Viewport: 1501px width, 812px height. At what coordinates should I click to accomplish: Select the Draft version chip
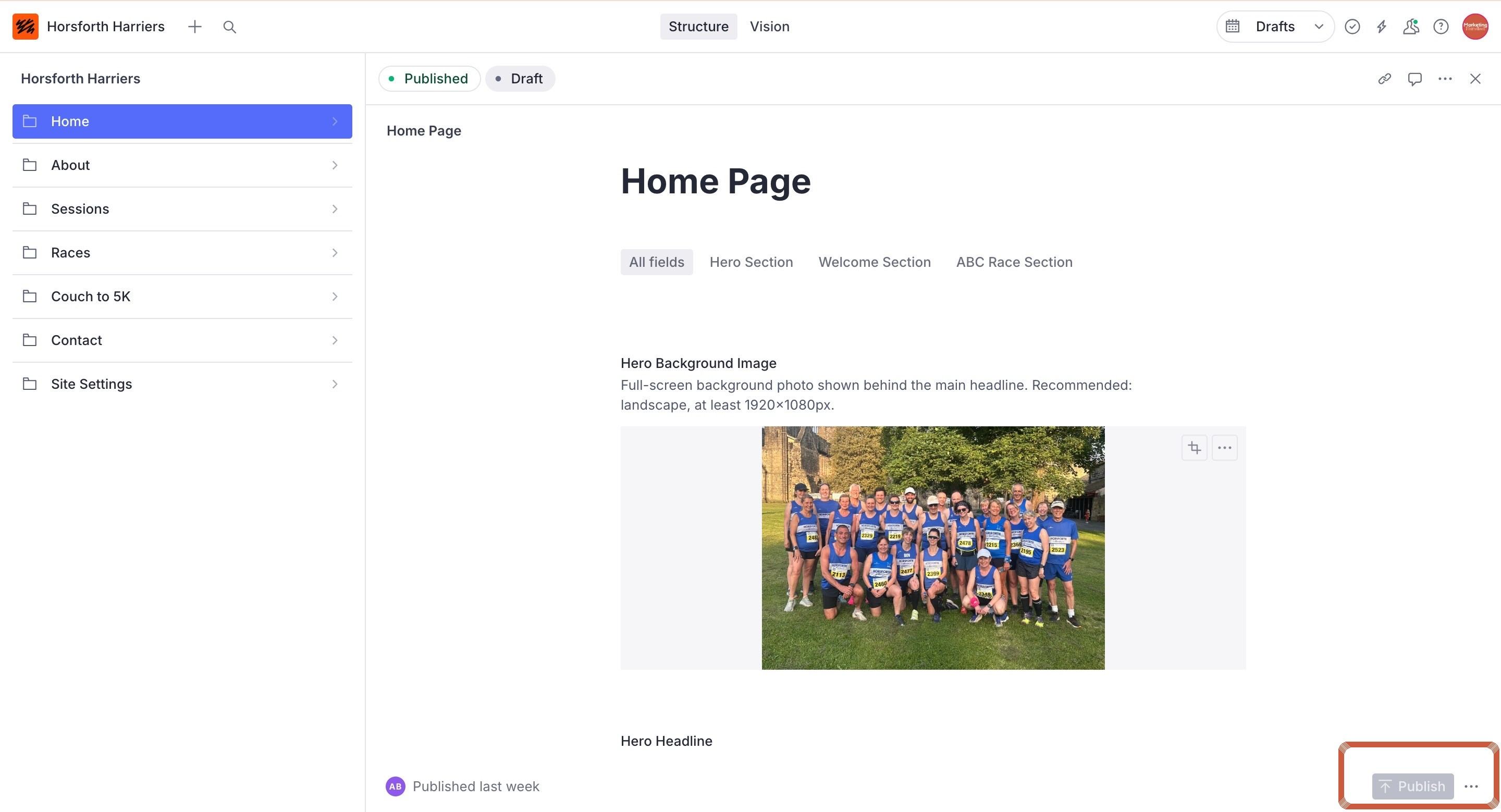520,79
